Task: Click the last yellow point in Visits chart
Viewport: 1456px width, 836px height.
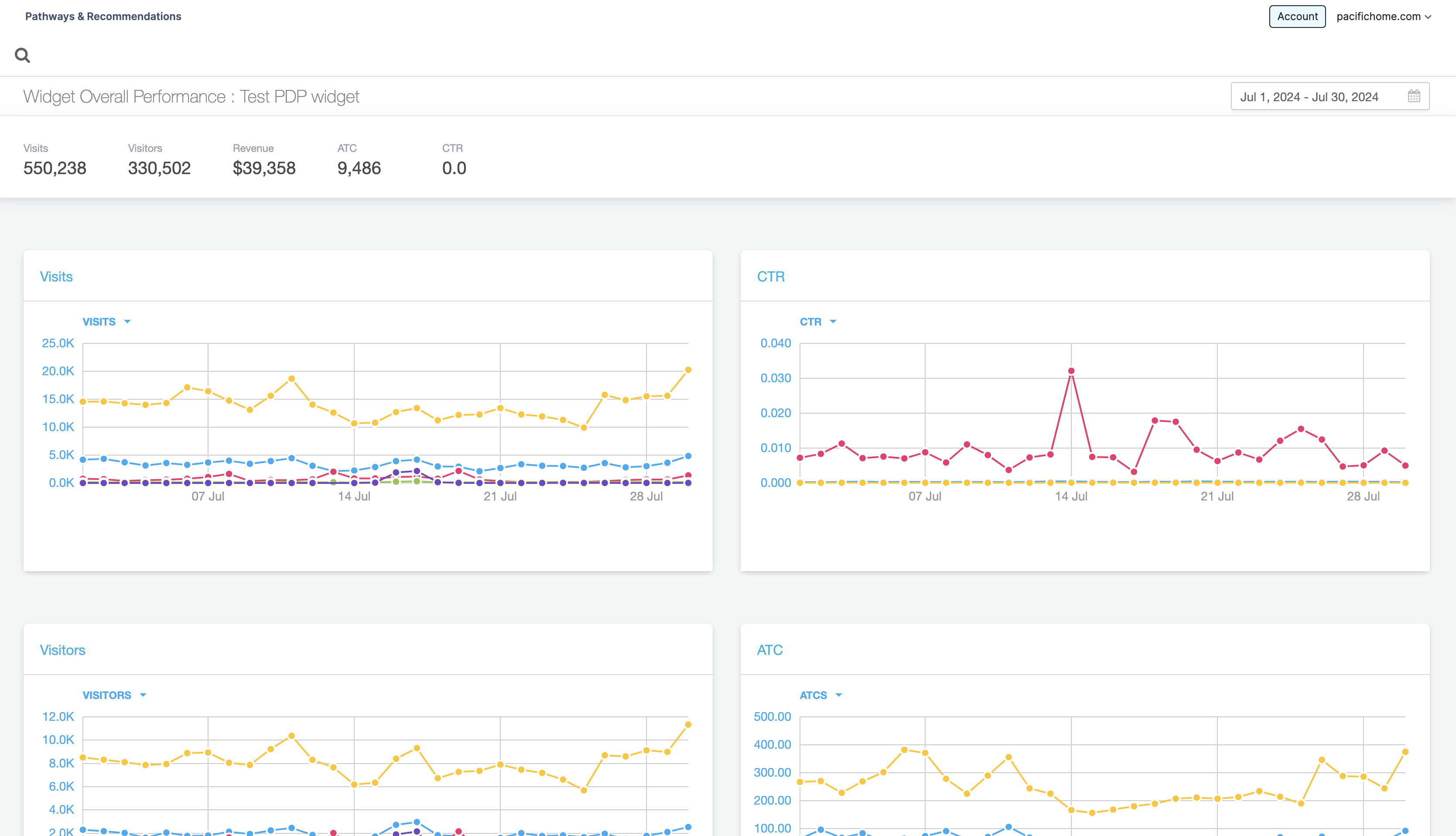Action: click(x=688, y=370)
